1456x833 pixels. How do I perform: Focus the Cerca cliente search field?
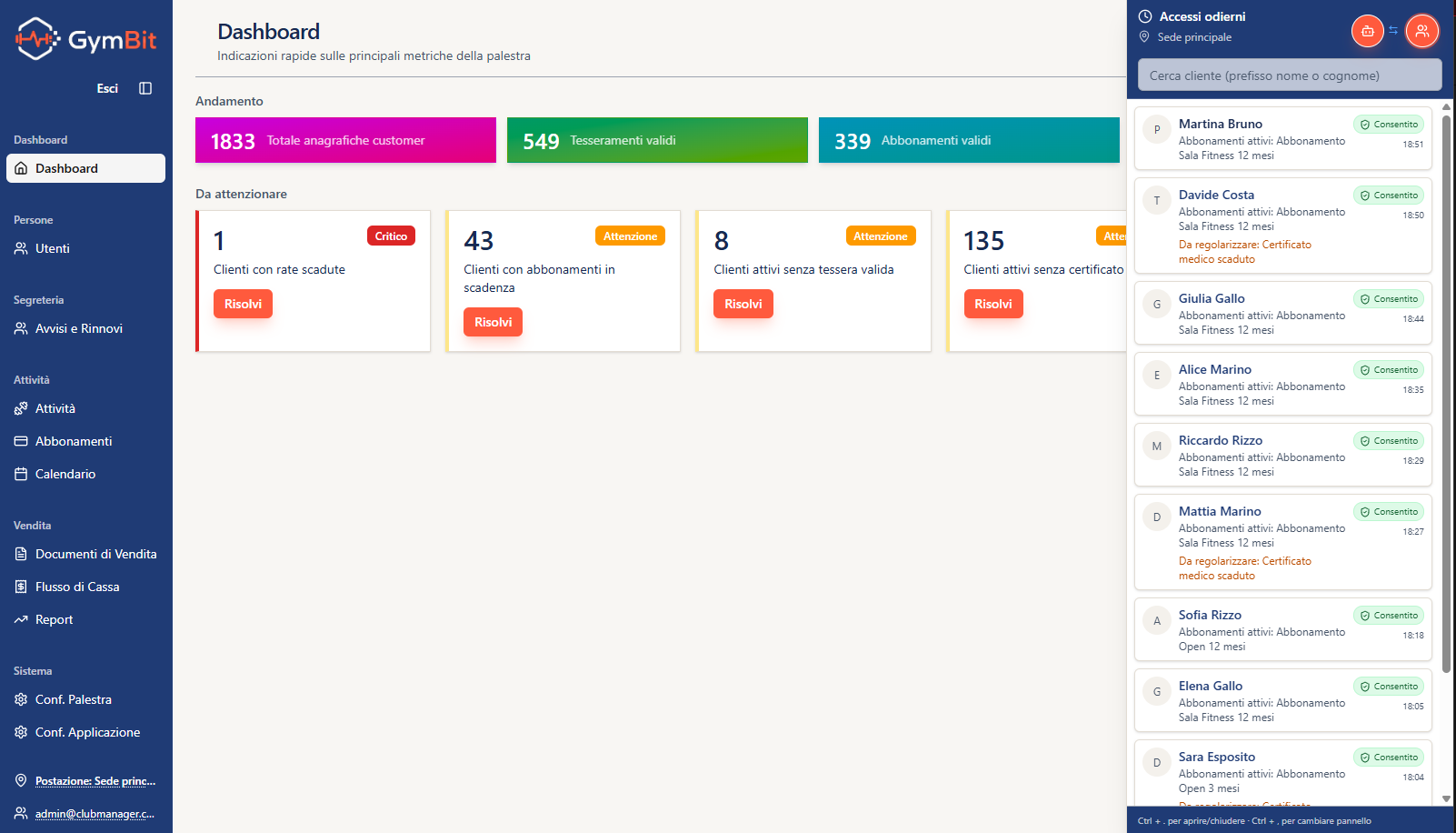click(1290, 75)
